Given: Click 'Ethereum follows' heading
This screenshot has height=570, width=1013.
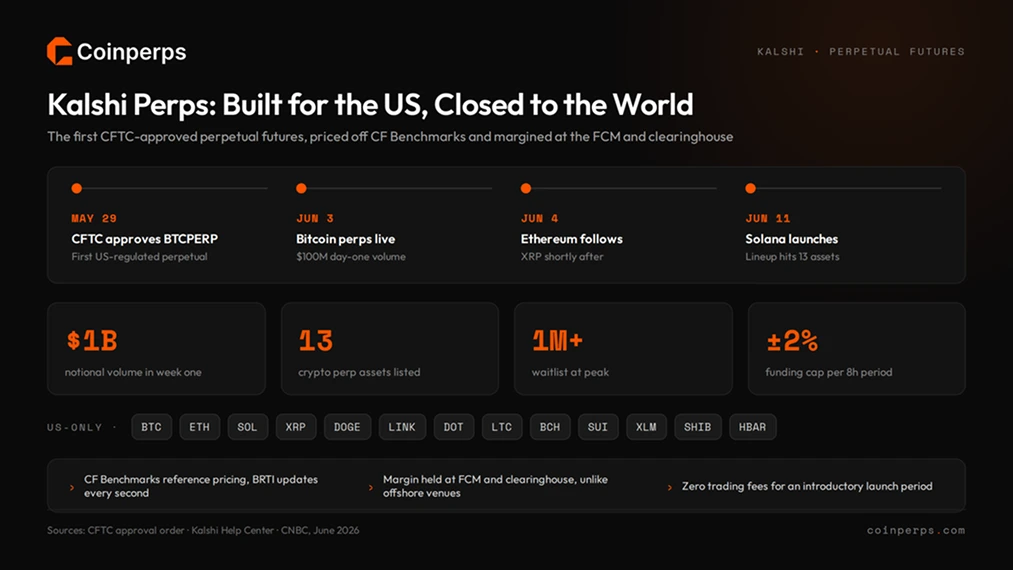Looking at the screenshot, I should pos(572,239).
